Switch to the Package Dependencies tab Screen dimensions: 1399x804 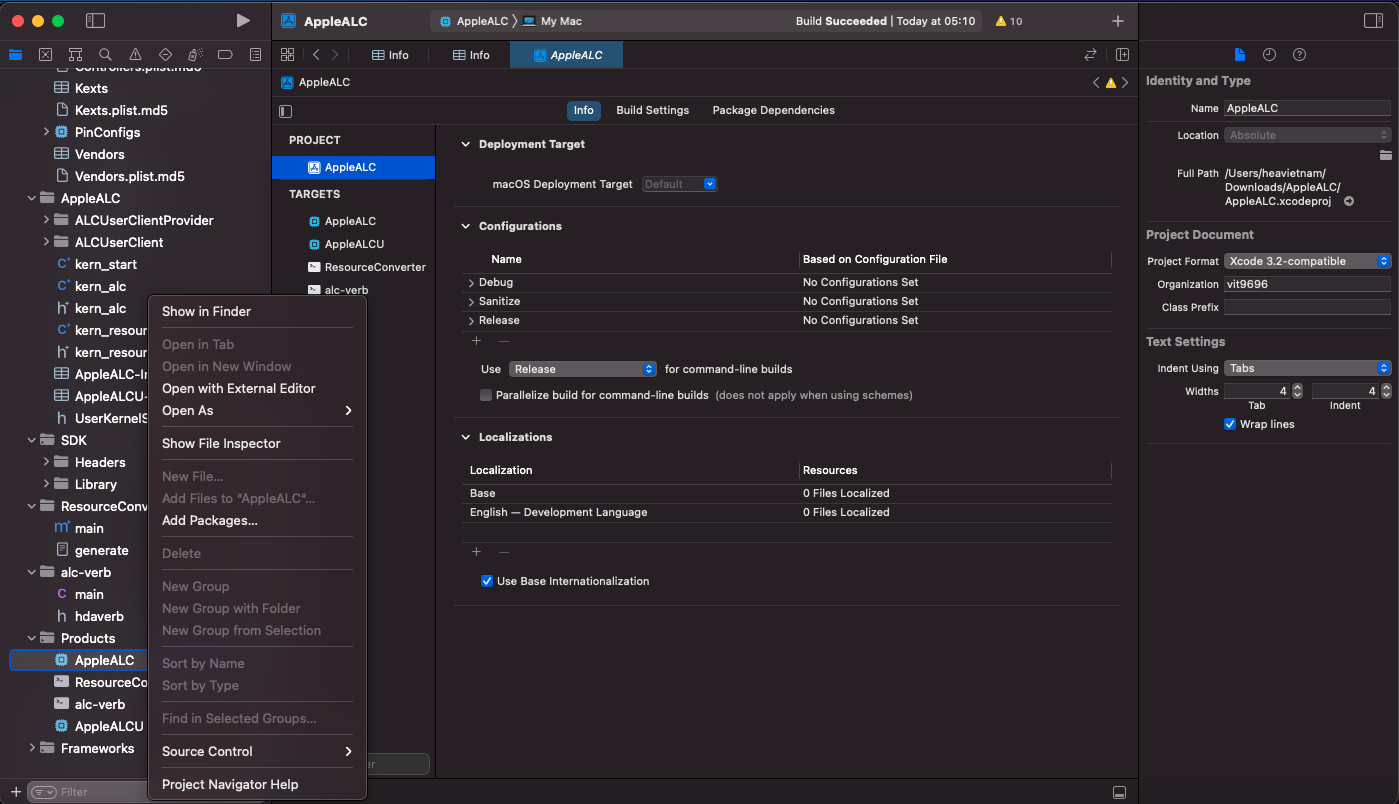pyautogui.click(x=773, y=110)
